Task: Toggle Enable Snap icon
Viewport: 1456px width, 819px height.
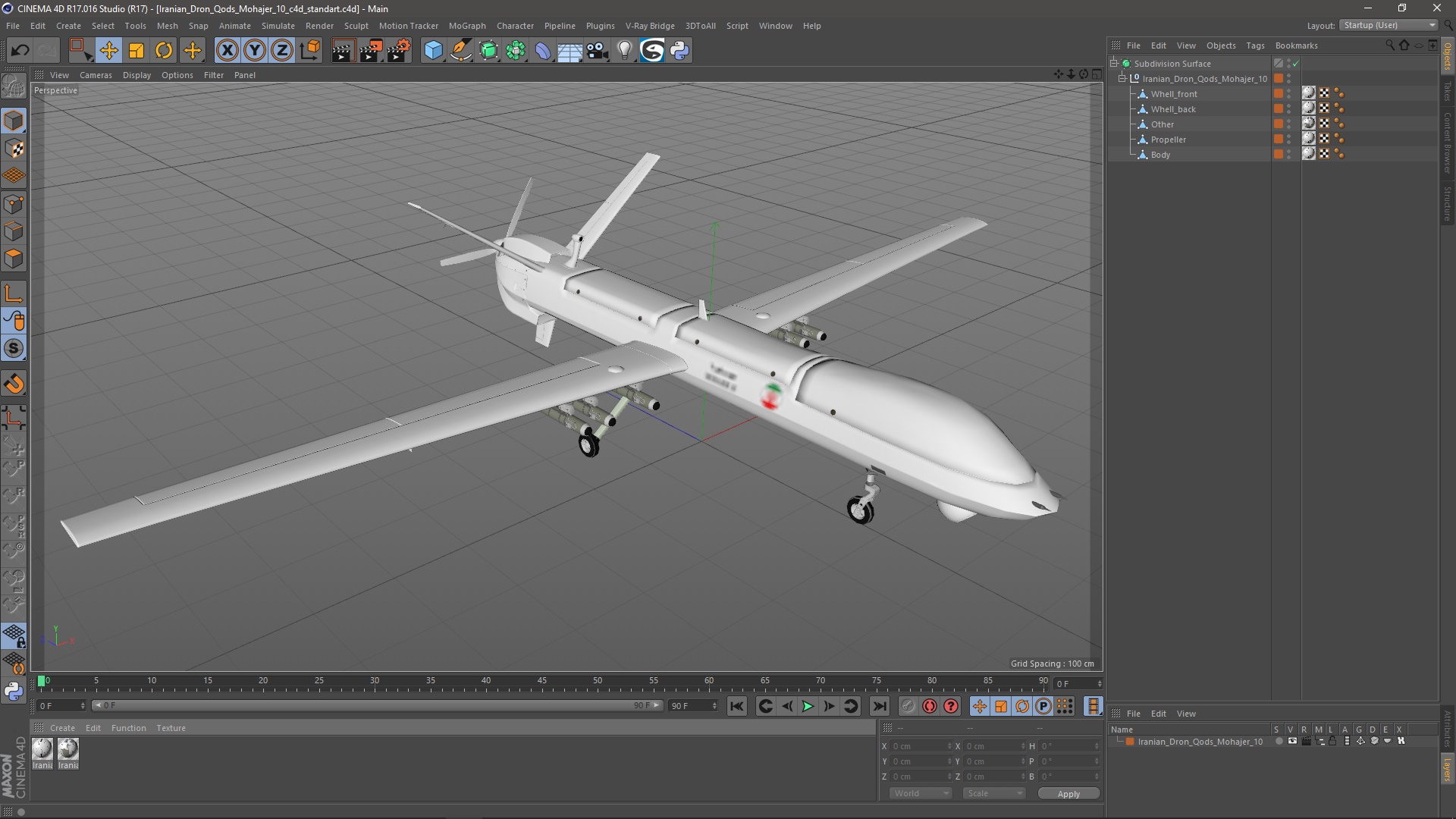Action: [14, 349]
